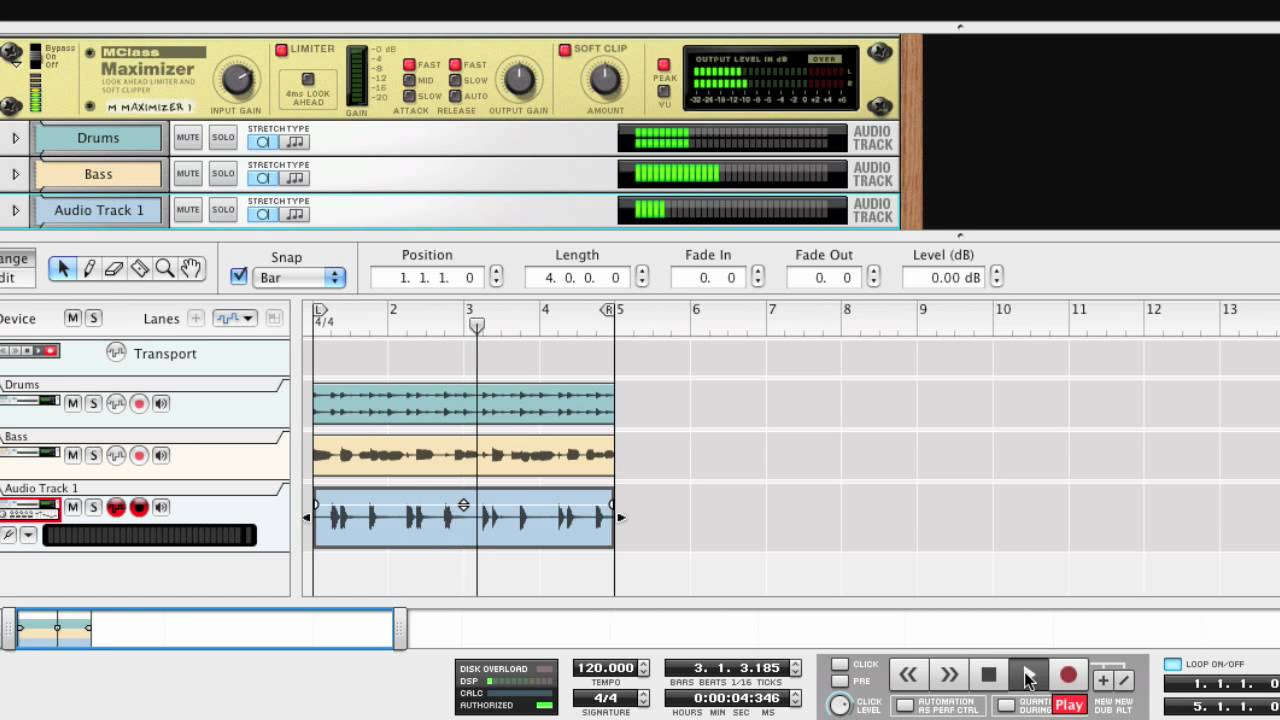Toggle automation record on Audio Track 1
This screenshot has height=720, width=1280.
coord(116,508)
